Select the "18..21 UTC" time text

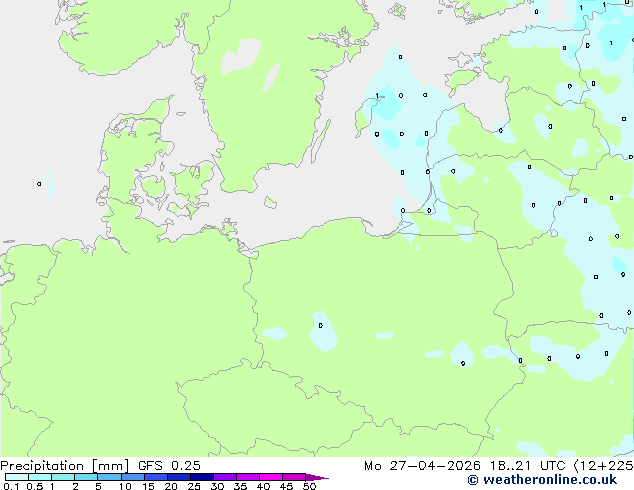pos(527,466)
